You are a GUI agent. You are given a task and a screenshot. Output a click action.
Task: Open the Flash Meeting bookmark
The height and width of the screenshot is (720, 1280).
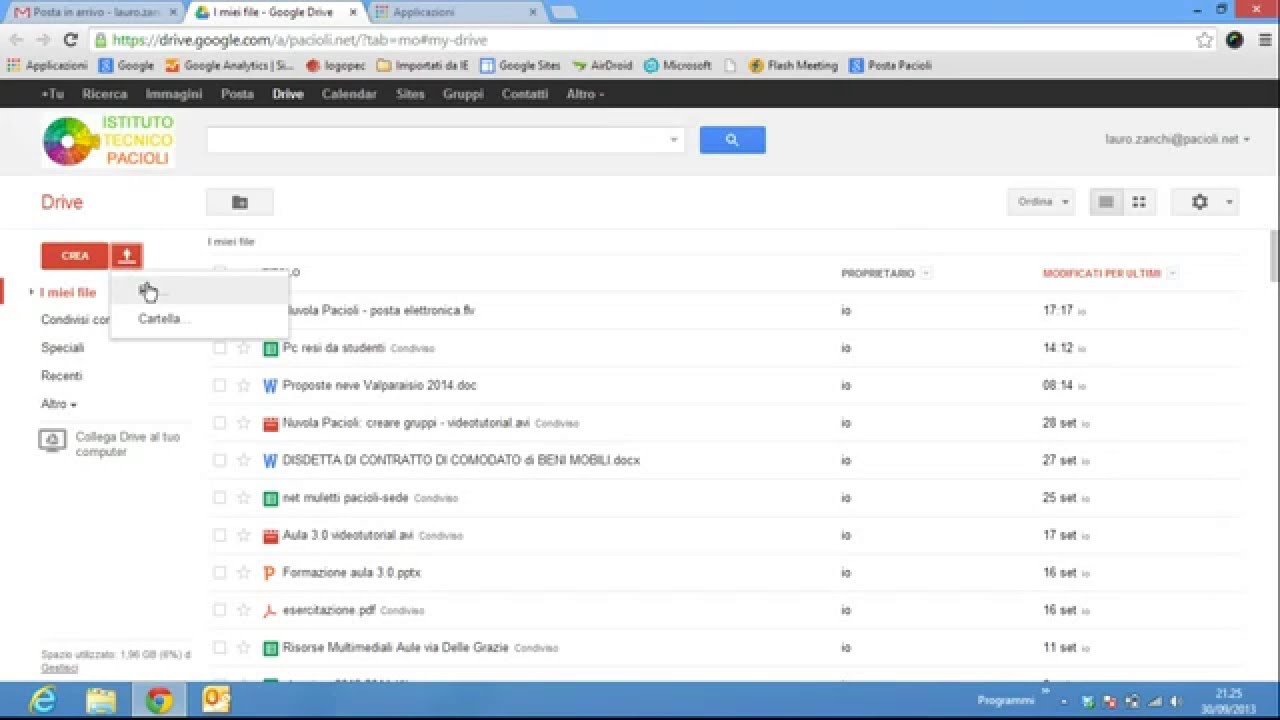pos(792,65)
